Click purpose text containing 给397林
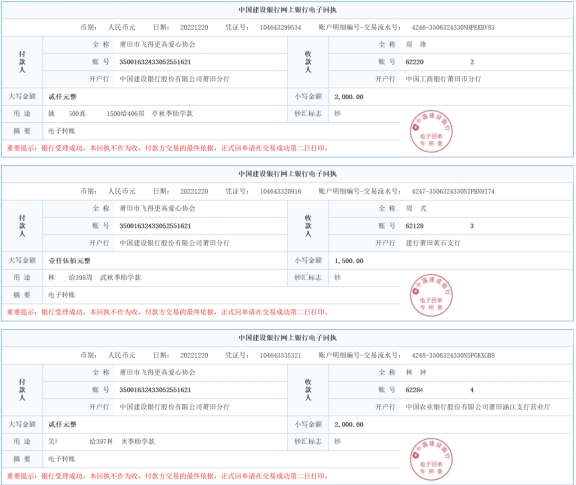This screenshot has width=576, height=485. click(101, 441)
